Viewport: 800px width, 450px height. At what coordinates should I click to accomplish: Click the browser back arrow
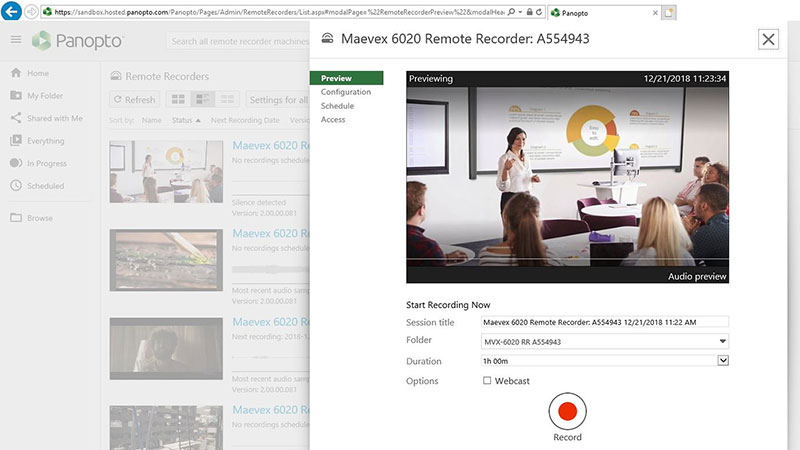[10, 13]
